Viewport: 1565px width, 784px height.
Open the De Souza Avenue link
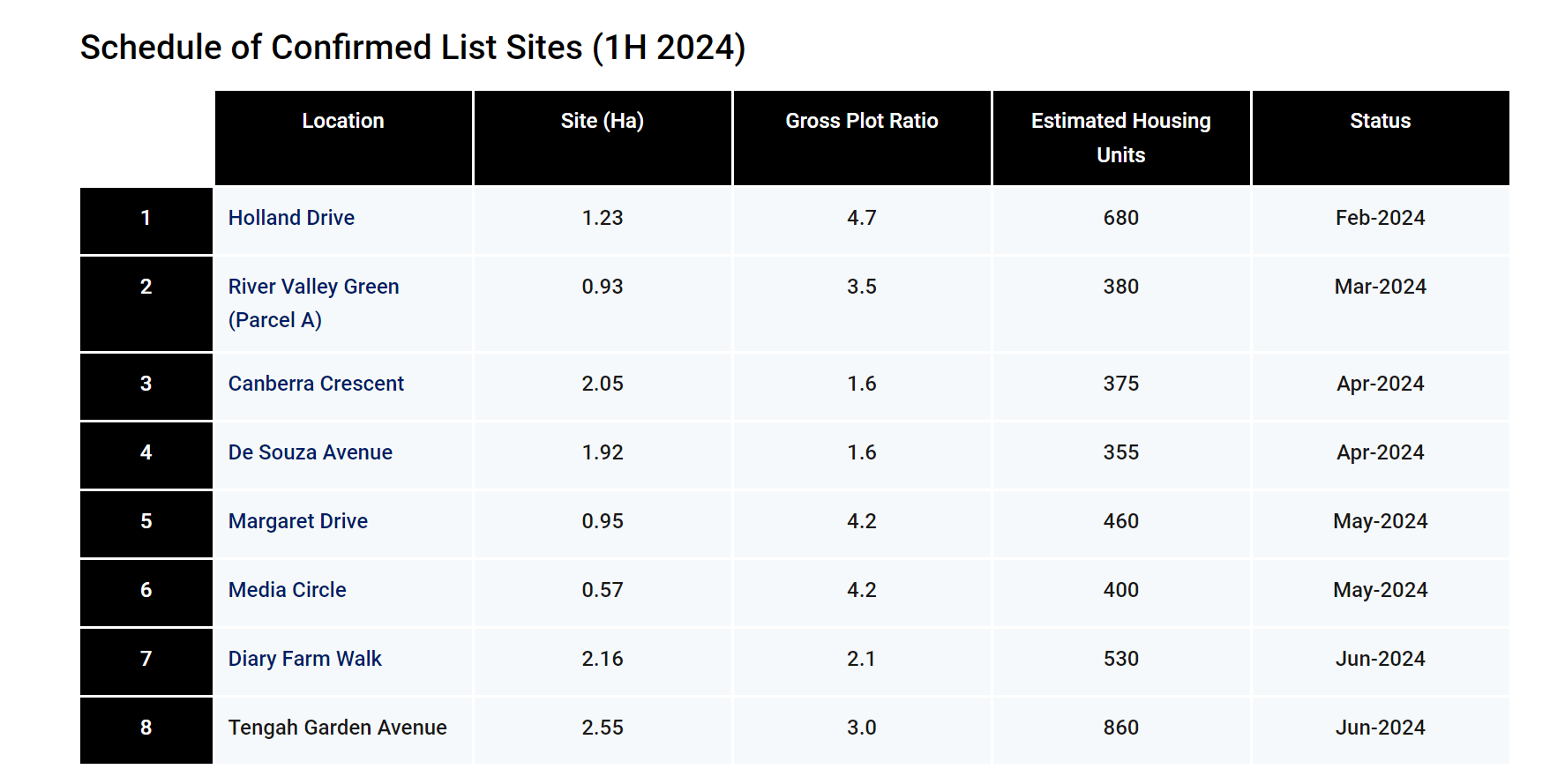(x=310, y=452)
